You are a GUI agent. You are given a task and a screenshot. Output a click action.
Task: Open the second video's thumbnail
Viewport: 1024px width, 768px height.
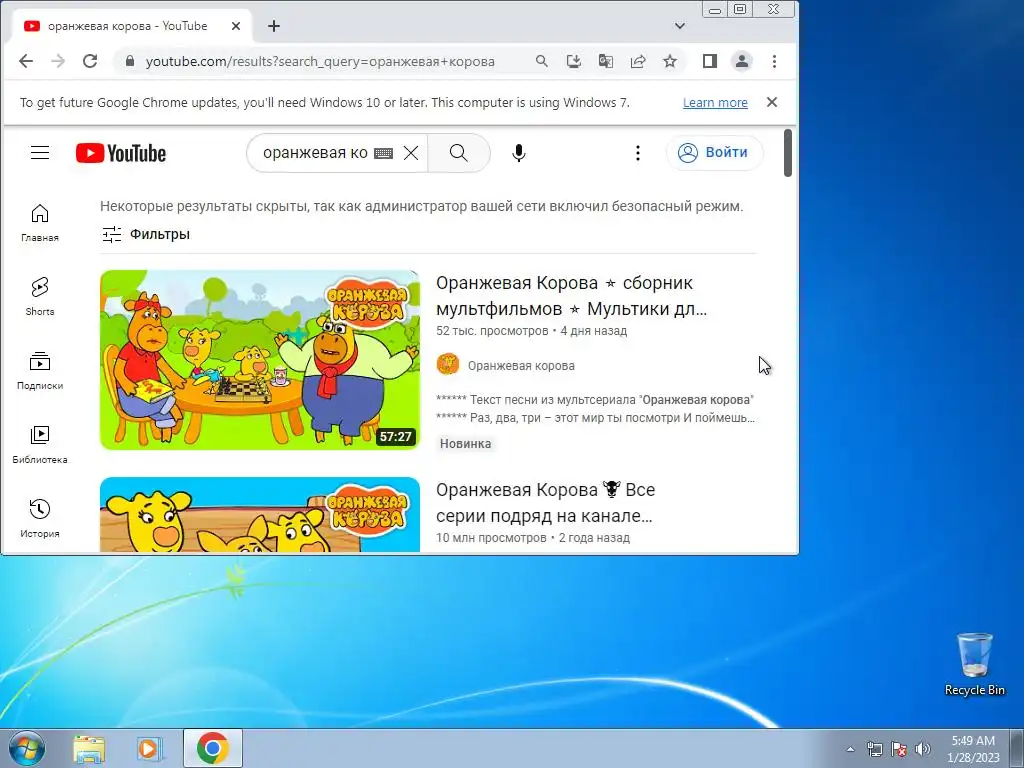(x=260, y=515)
